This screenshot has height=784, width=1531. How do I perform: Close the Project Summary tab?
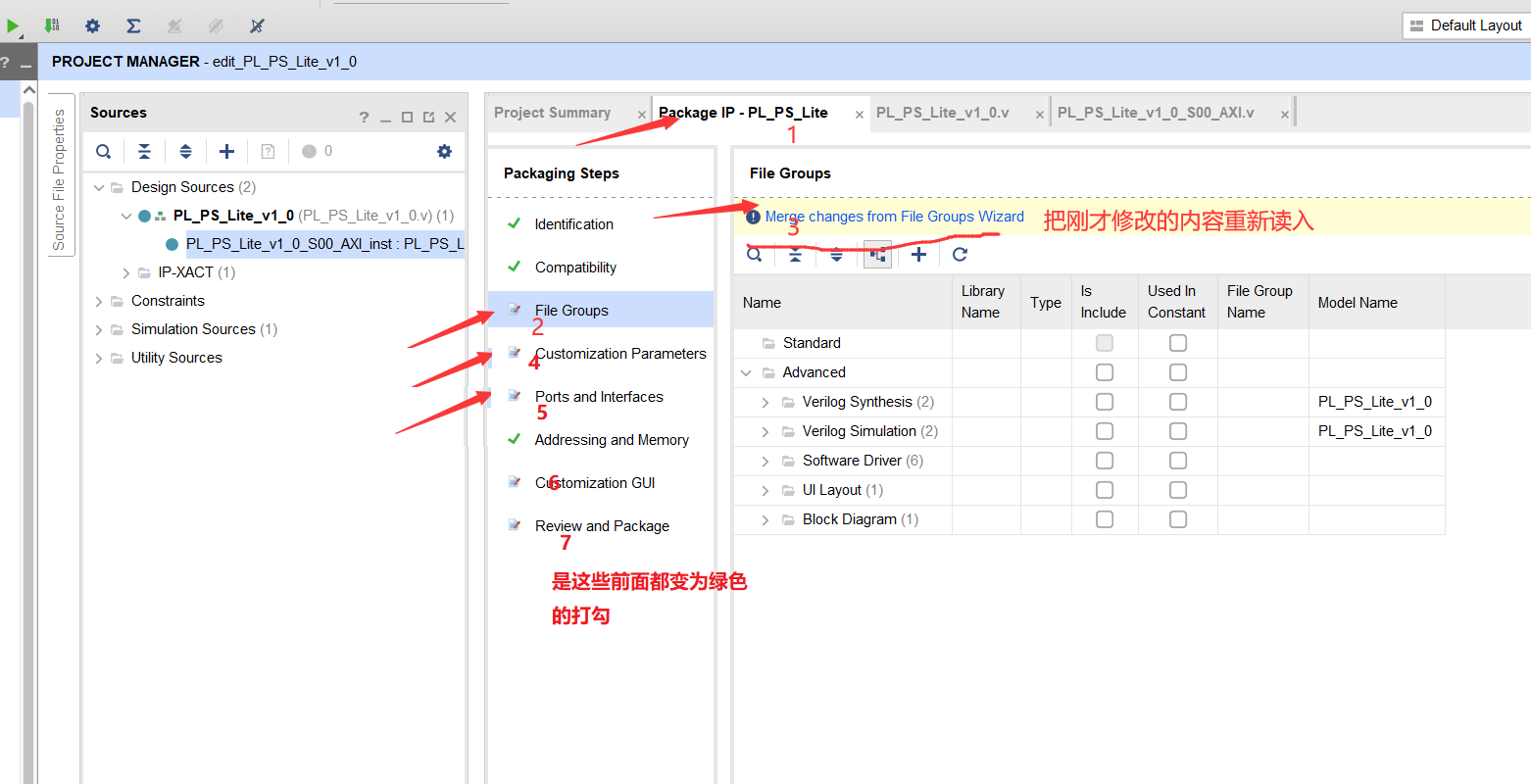point(642,115)
